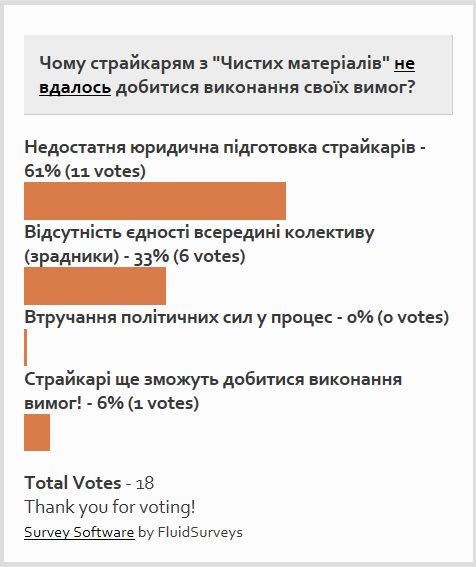Screen dimensions: 476x567
Task: Click the "Thank you for voting!" message
Action: click(x=110, y=507)
